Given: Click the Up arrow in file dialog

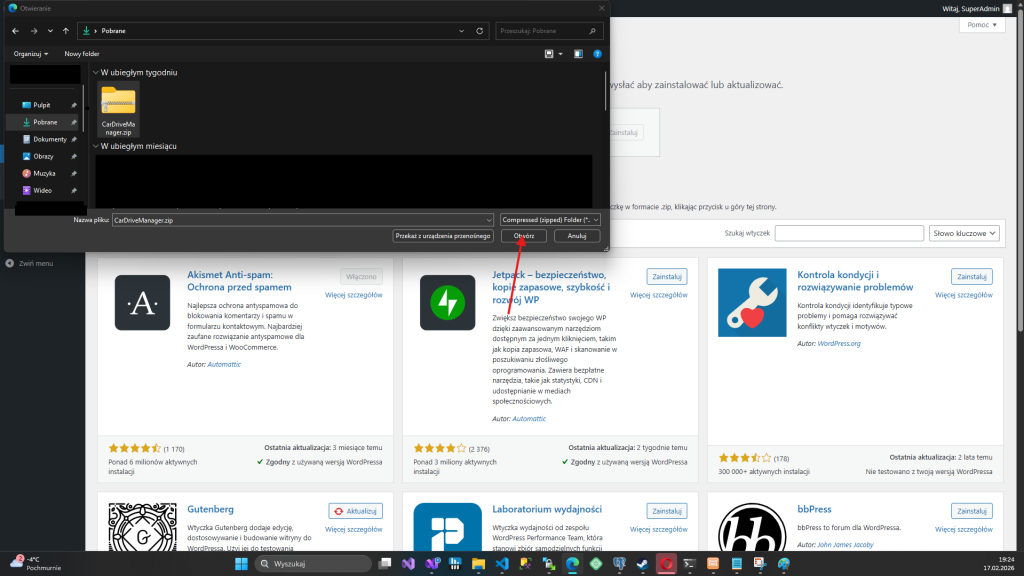Looking at the screenshot, I should coord(66,31).
